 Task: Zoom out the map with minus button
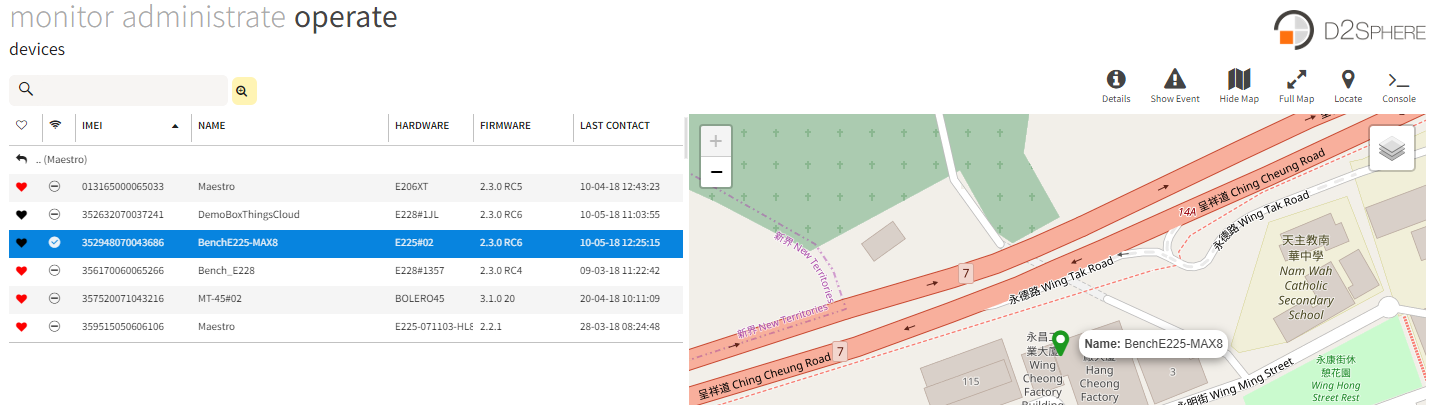716,172
